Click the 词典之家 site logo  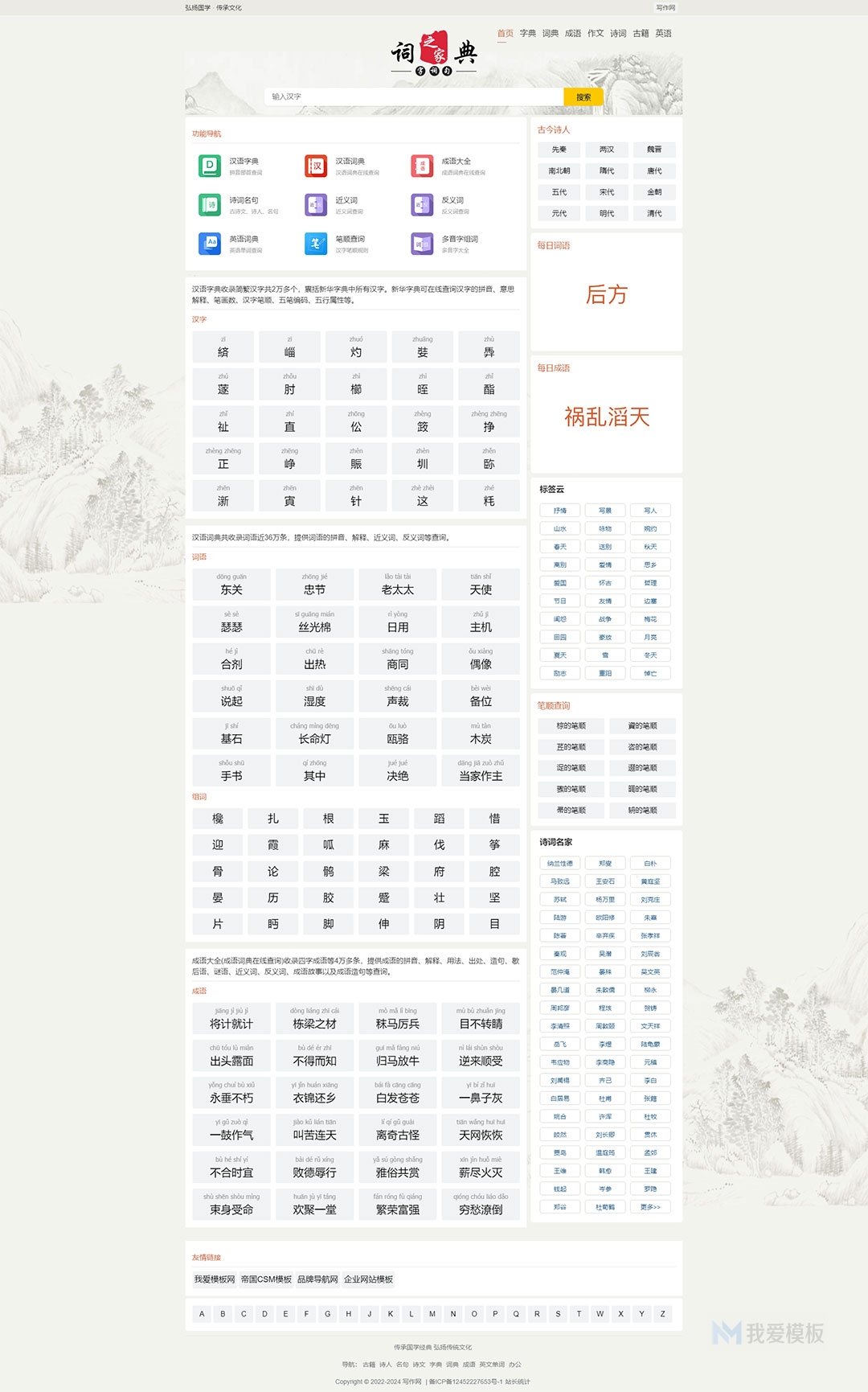(434, 54)
